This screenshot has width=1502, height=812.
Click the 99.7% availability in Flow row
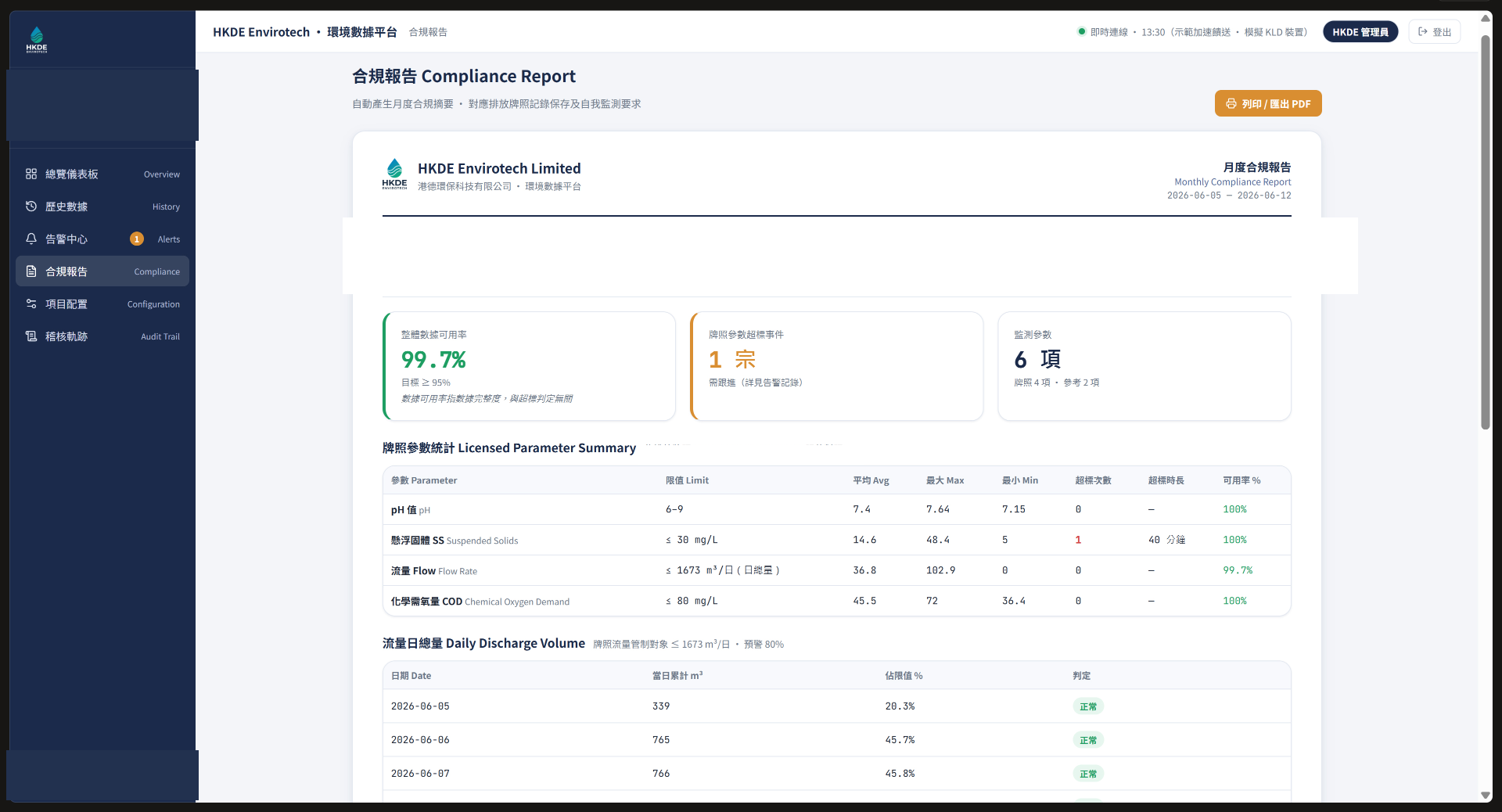1238,570
